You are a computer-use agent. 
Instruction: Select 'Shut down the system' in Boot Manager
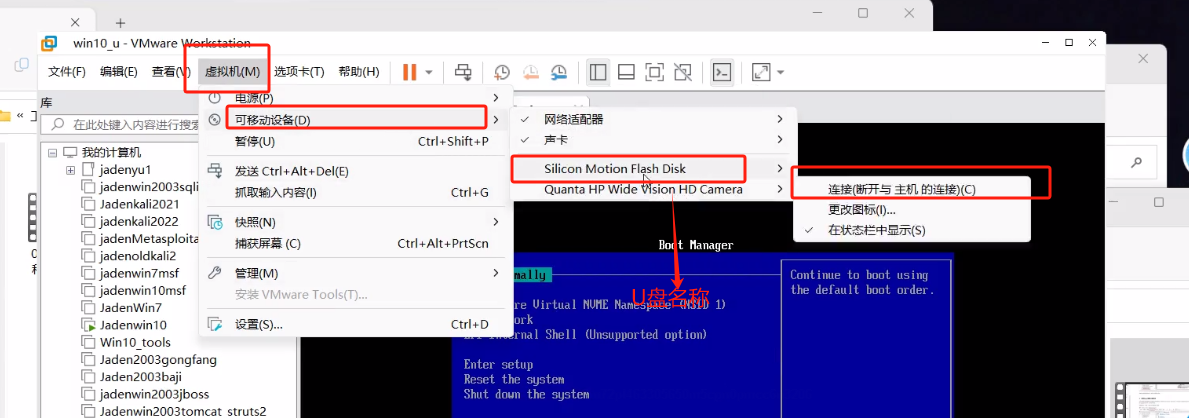(x=526, y=394)
